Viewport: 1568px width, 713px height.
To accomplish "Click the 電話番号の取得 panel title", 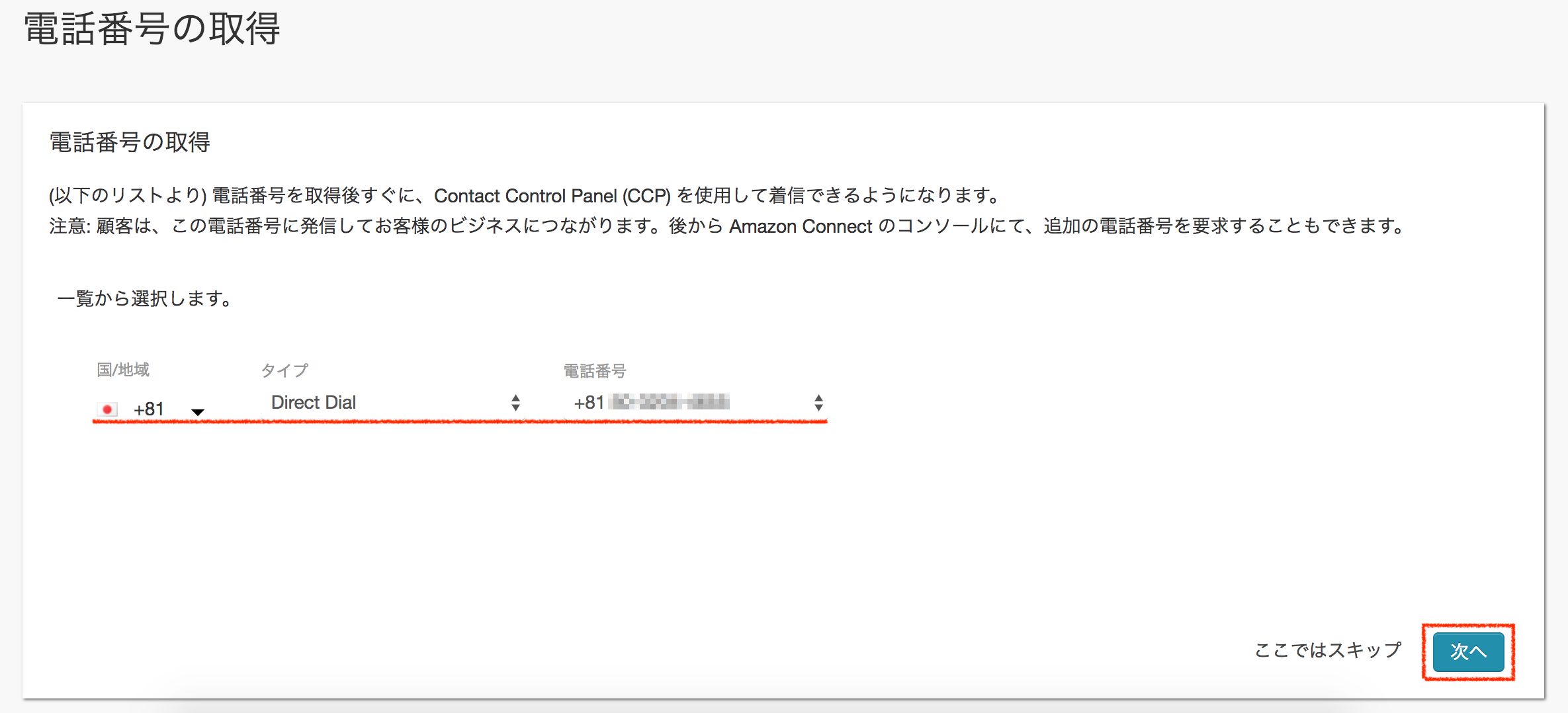I will click(130, 142).
